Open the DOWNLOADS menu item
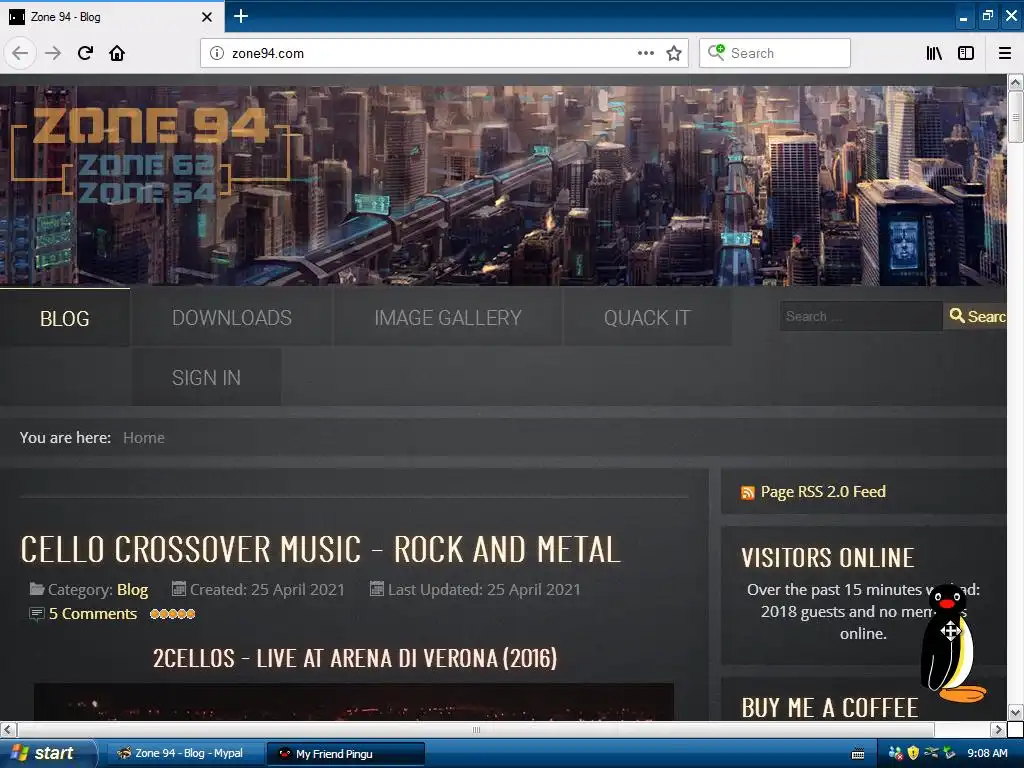This screenshot has width=1024, height=768. (x=232, y=317)
